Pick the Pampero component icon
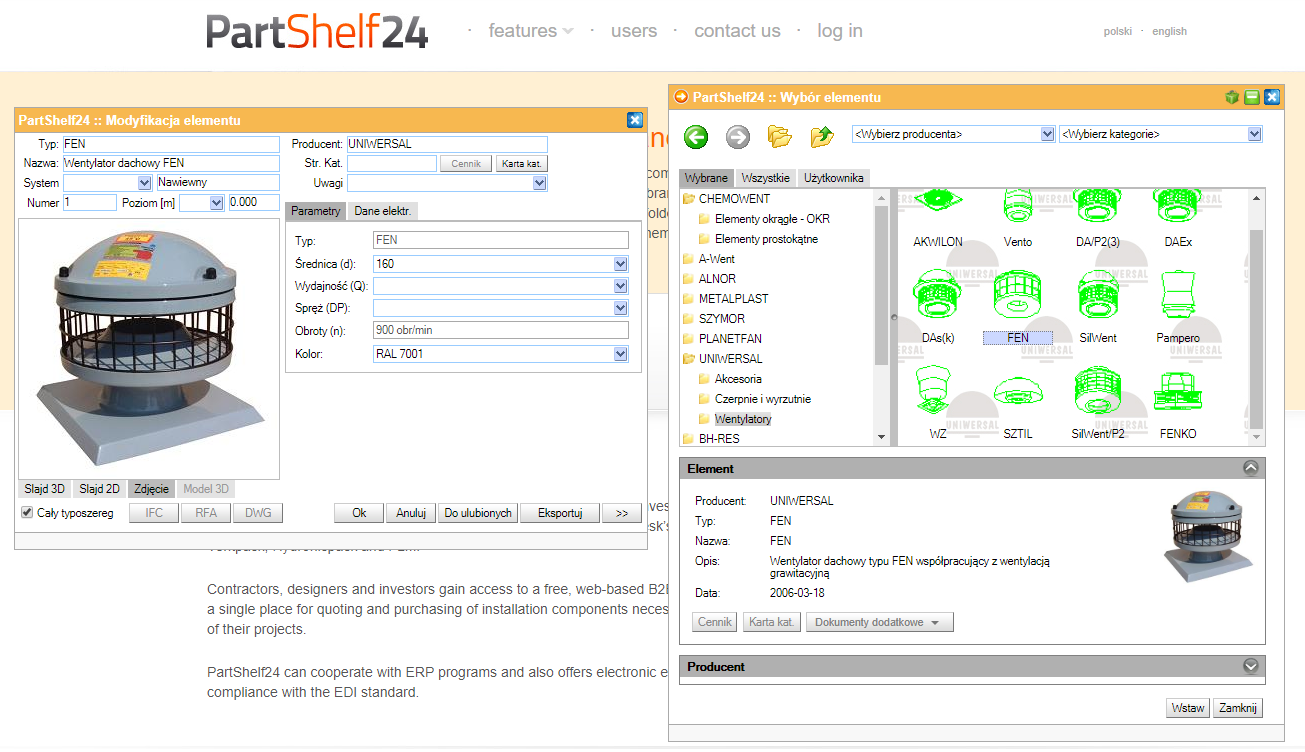The width and height of the screenshot is (1305, 752). coord(1177,299)
